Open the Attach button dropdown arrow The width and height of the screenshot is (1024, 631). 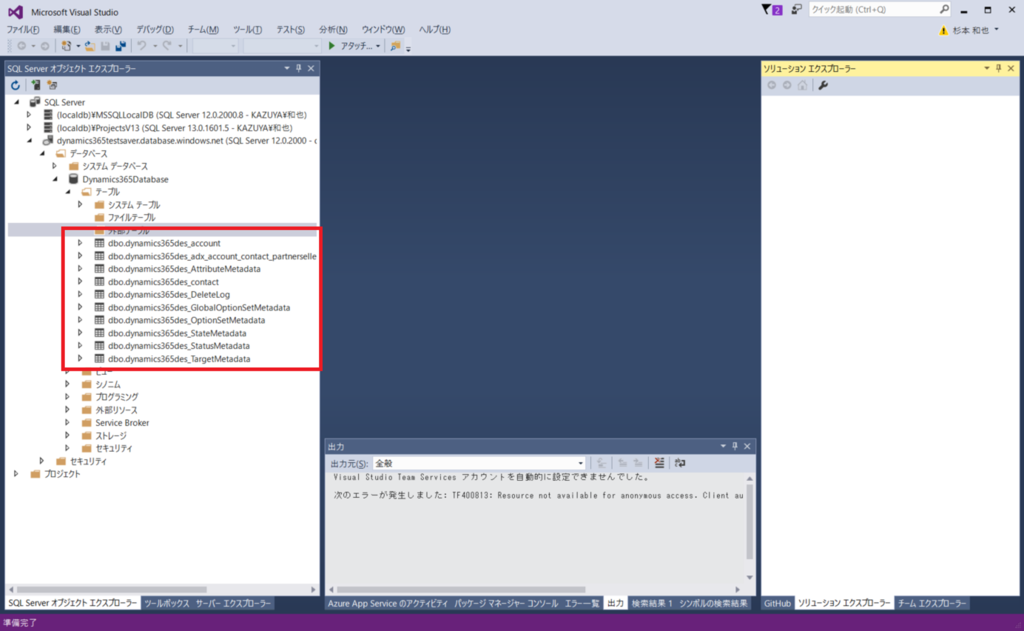(378, 46)
